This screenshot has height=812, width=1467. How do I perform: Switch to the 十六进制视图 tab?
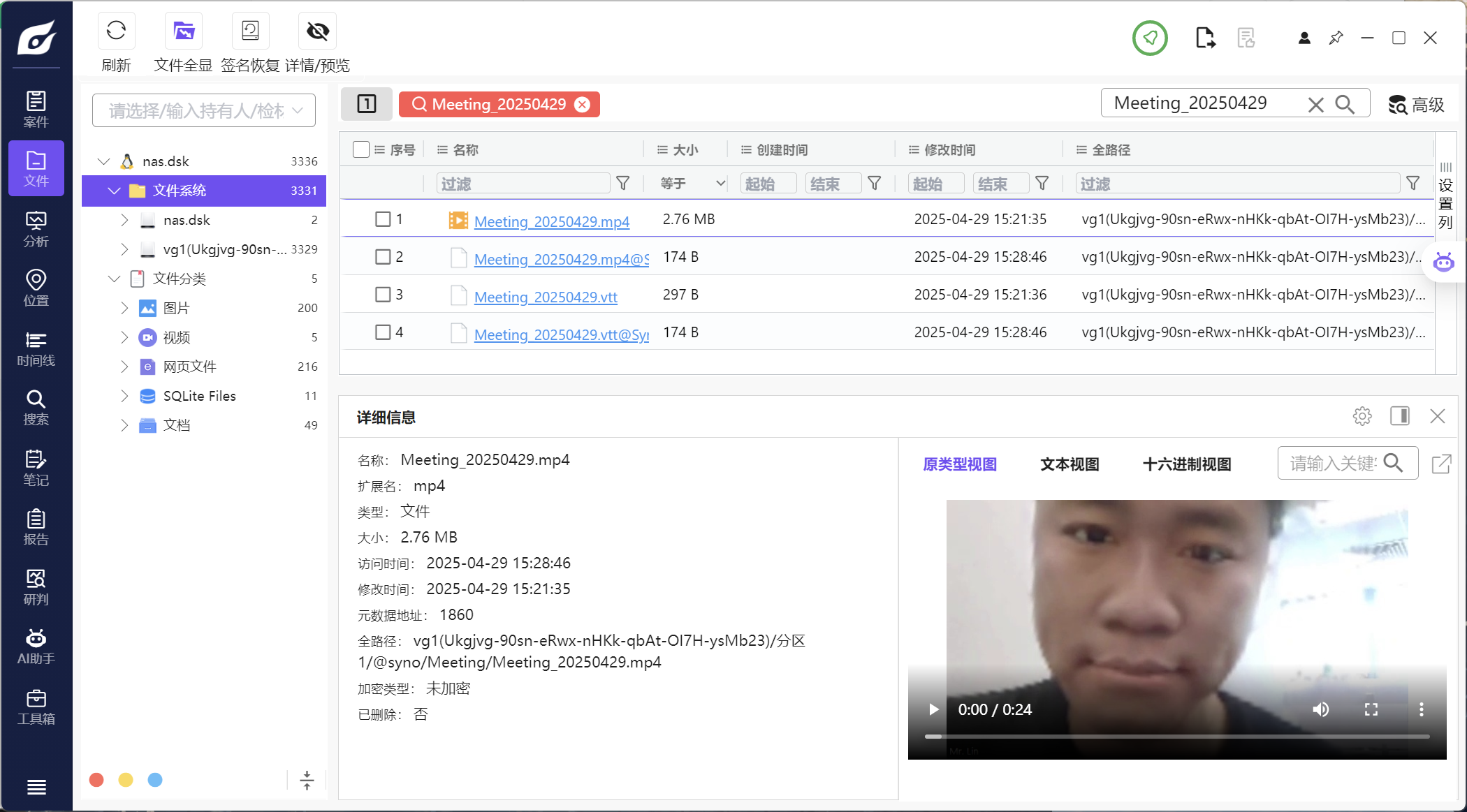coord(1186,464)
